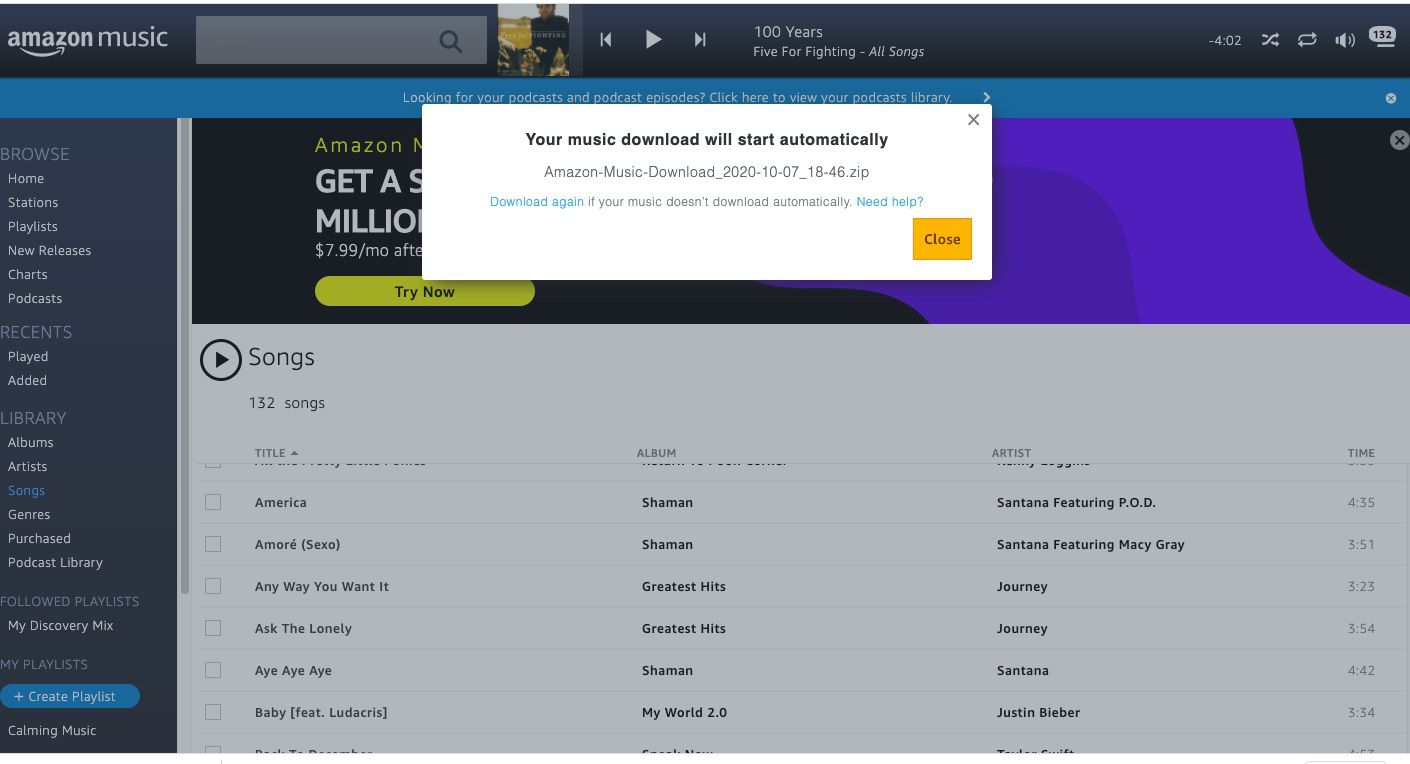Click the Journey artist in Any Way You Want It row

pyautogui.click(x=1022, y=586)
